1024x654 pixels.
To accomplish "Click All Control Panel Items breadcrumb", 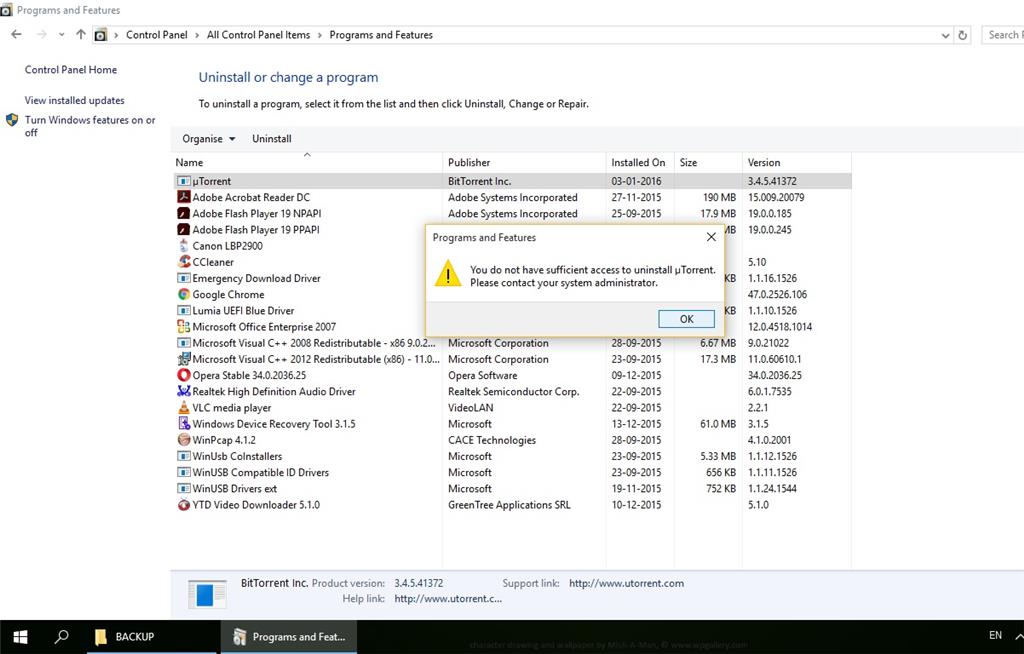I will click(259, 35).
